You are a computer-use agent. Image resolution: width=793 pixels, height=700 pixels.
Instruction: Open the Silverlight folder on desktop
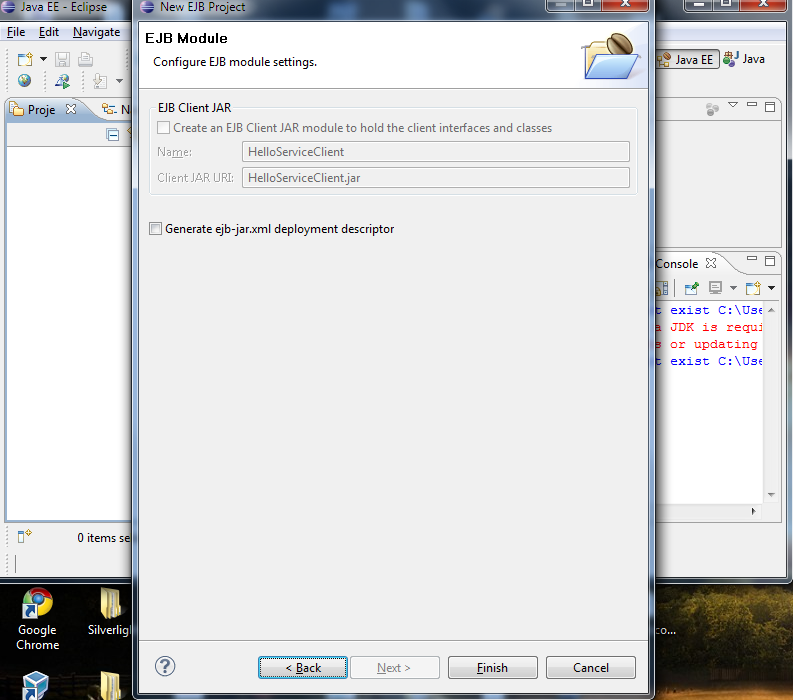[x=109, y=612]
